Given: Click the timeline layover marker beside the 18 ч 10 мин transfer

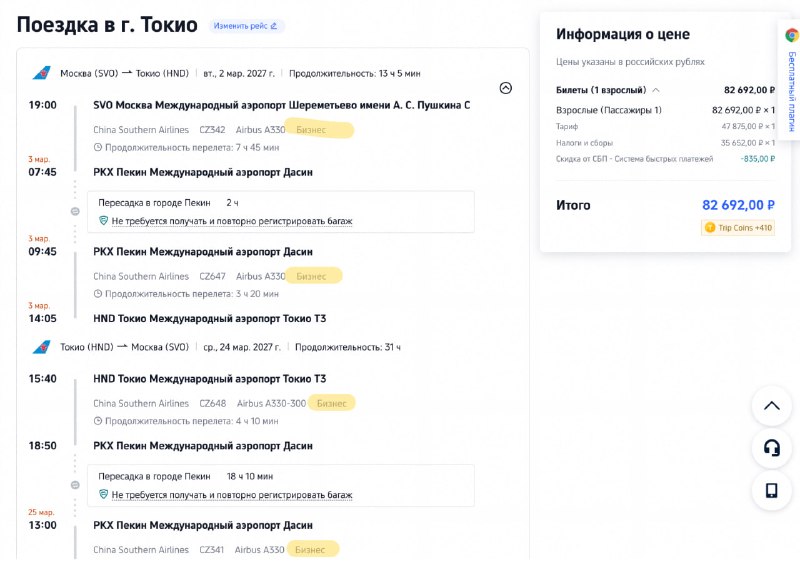Looking at the screenshot, I should 75,485.
